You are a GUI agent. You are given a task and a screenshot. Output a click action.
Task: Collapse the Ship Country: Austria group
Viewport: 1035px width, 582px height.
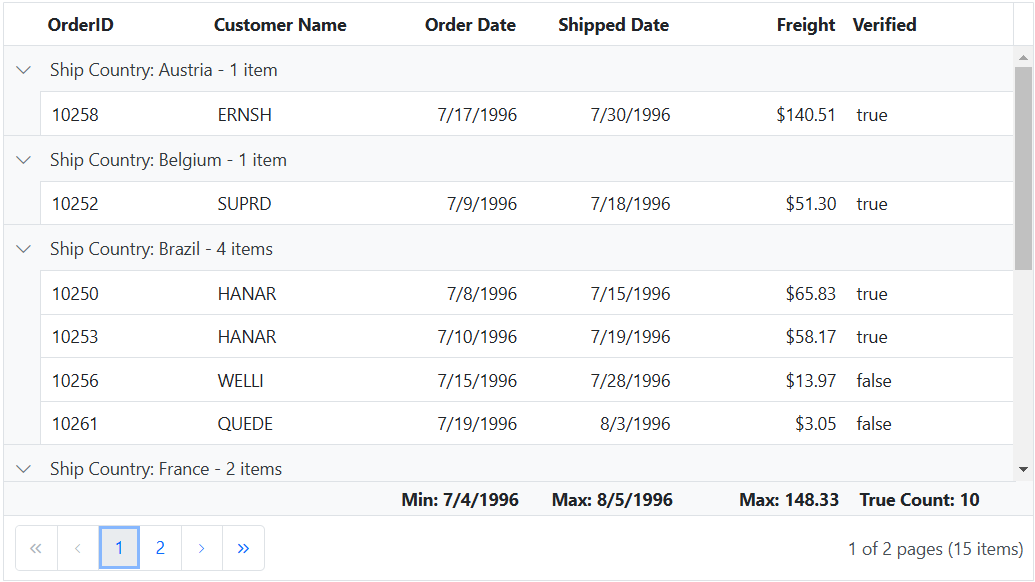point(24,70)
